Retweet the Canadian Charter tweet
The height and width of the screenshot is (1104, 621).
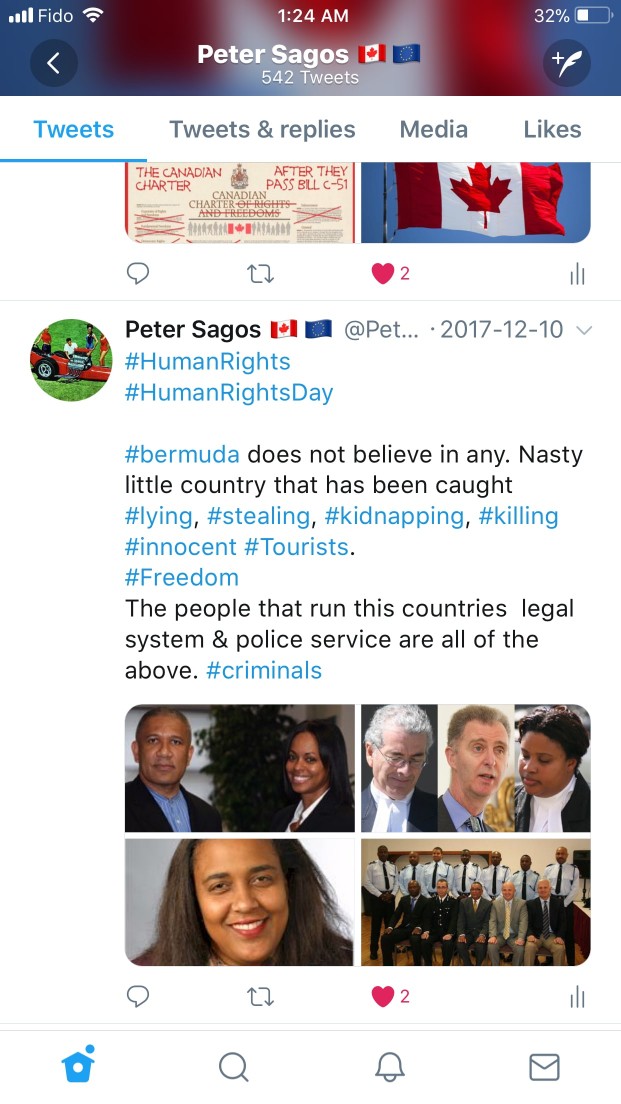click(x=261, y=274)
